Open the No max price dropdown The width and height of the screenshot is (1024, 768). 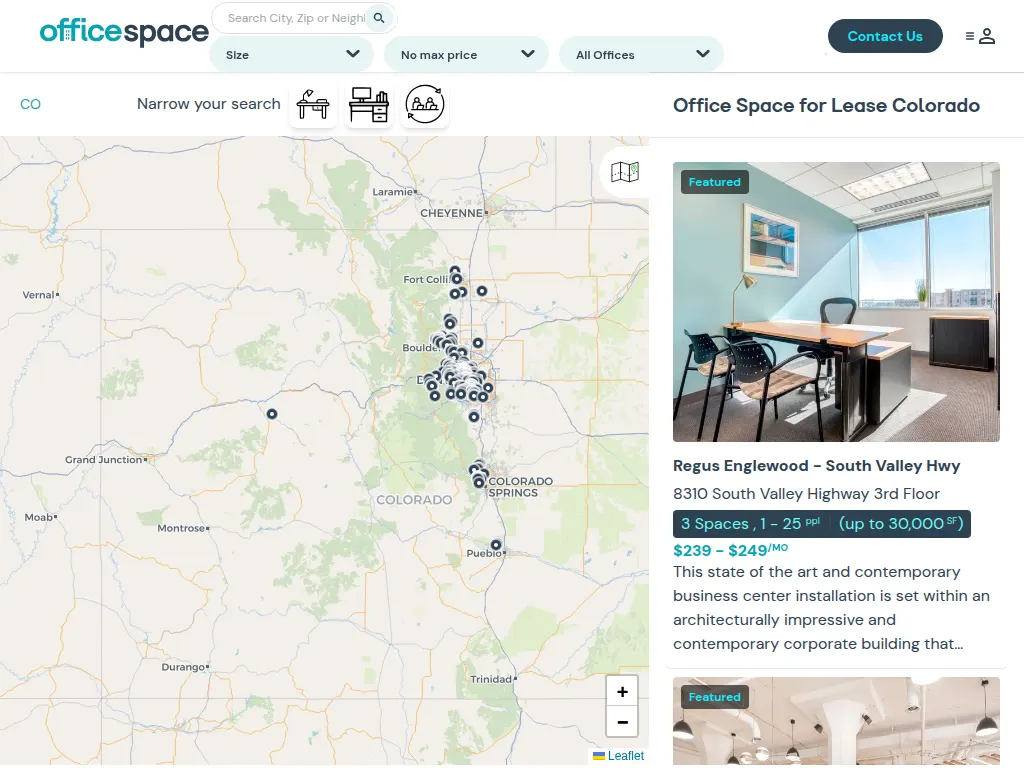(466, 54)
